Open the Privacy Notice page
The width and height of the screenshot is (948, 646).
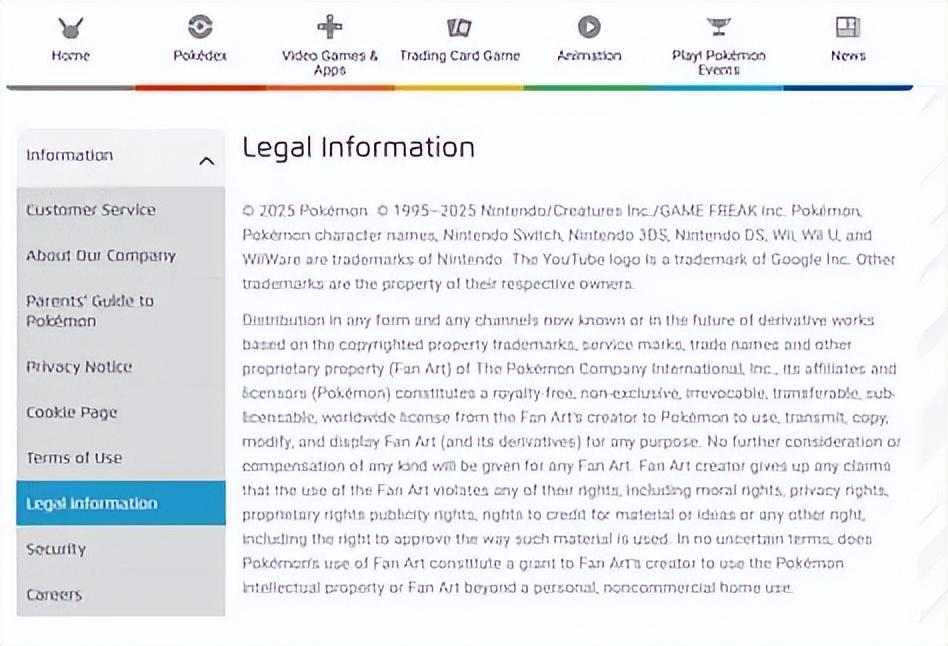[79, 367]
